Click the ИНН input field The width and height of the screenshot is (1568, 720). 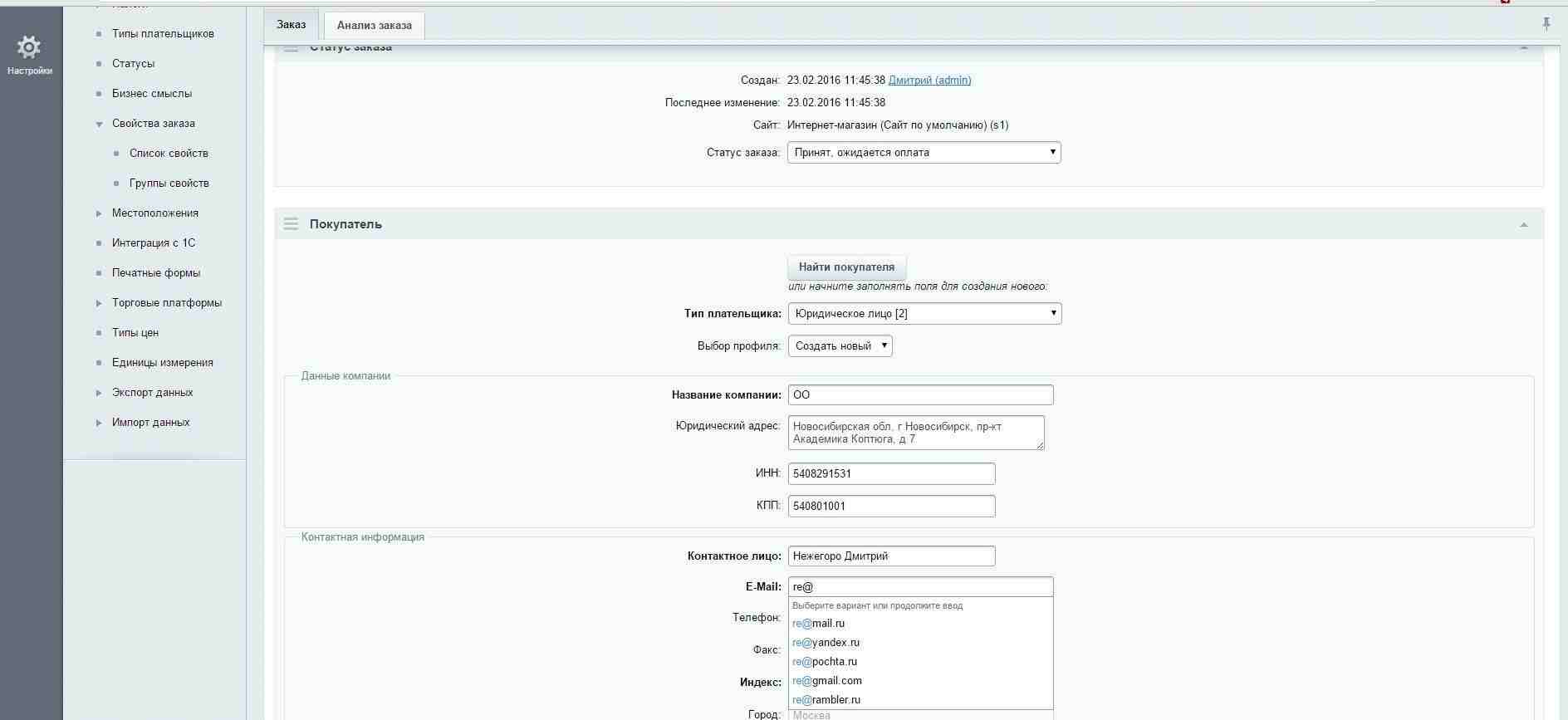(892, 473)
